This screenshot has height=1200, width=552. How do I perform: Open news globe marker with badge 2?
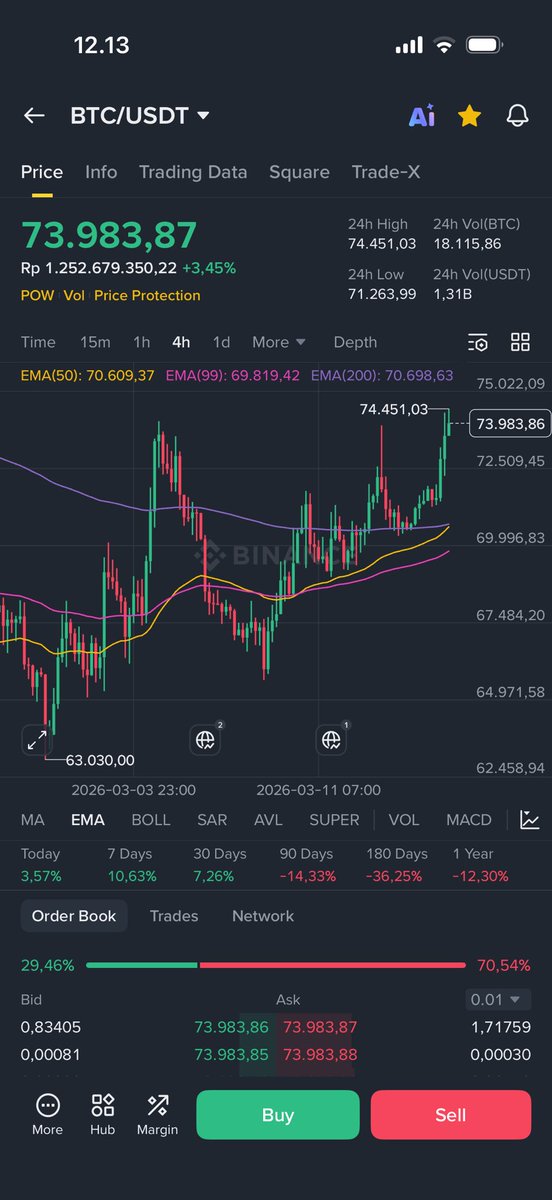coord(206,739)
